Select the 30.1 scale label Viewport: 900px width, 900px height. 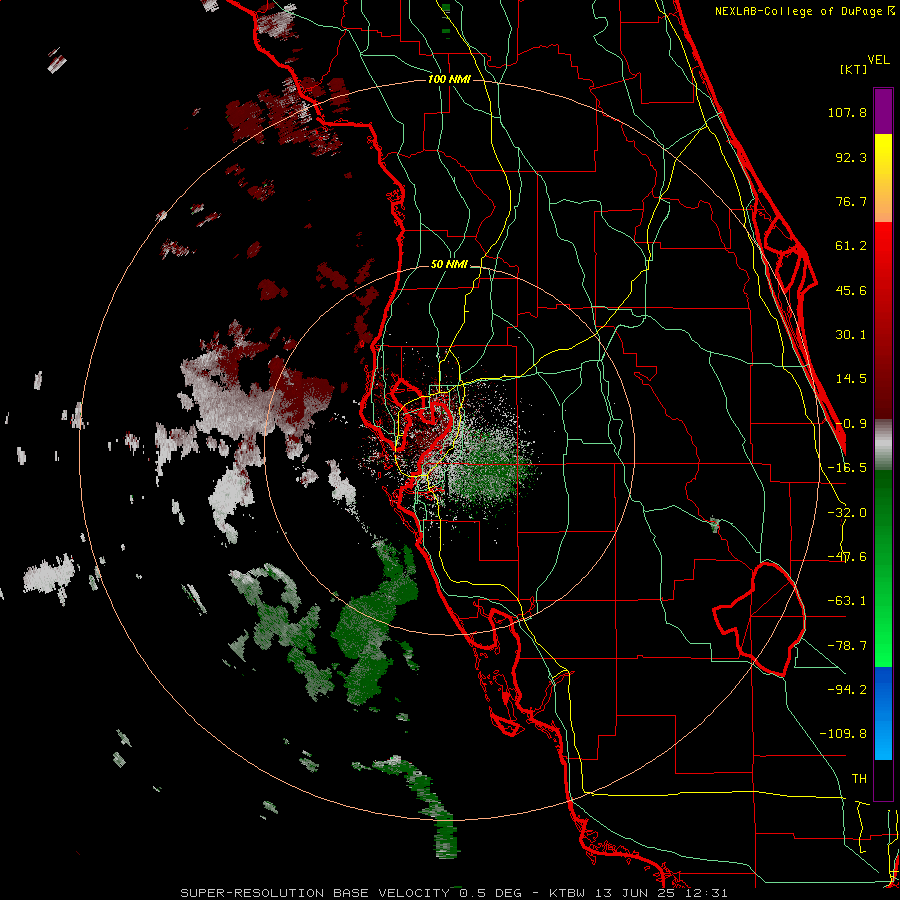(x=851, y=335)
